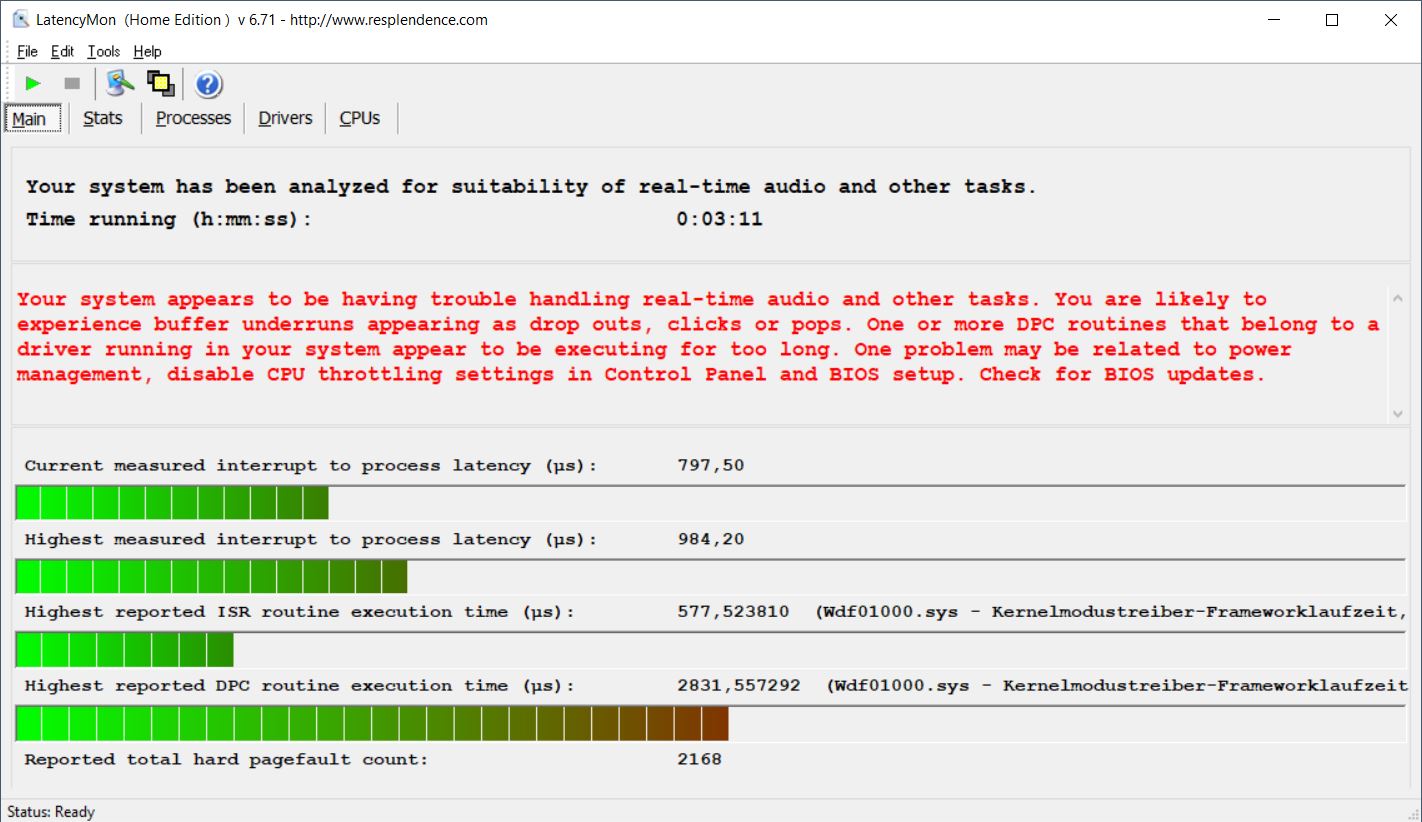Select the highest latency value 984,20
This screenshot has height=822, width=1422.
[711, 539]
